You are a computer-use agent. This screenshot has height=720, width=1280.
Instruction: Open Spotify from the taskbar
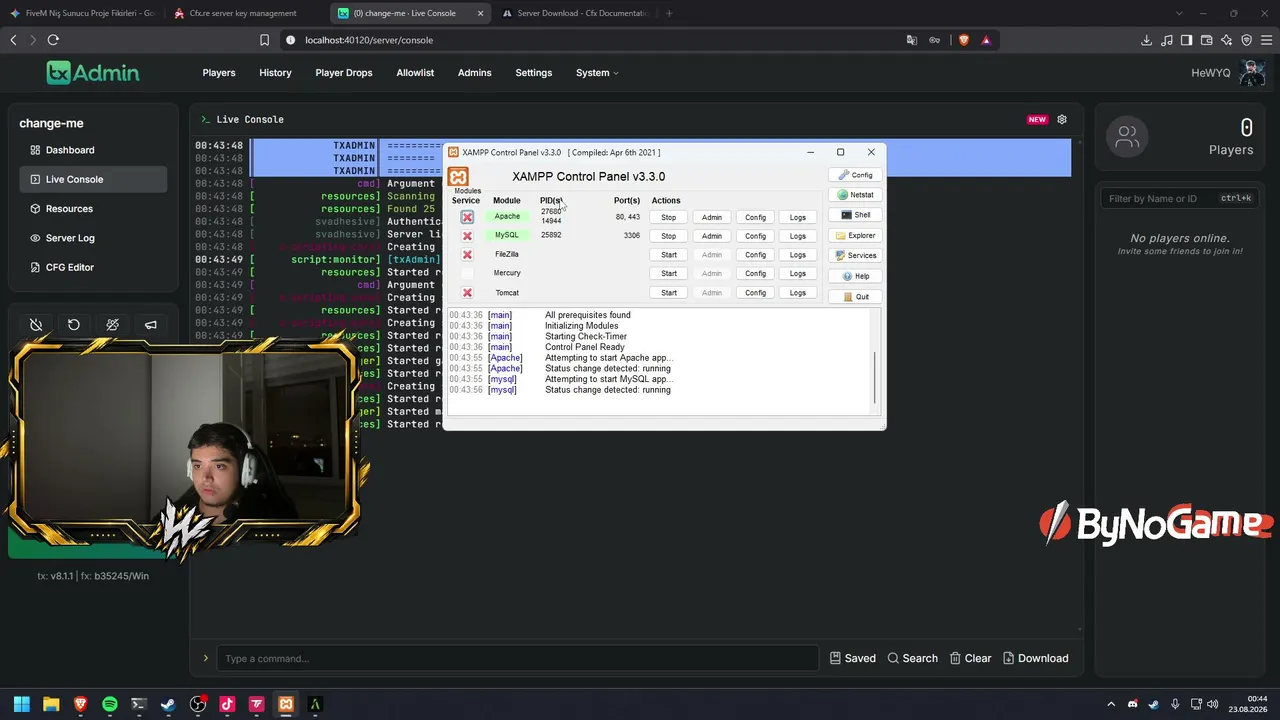coord(110,704)
